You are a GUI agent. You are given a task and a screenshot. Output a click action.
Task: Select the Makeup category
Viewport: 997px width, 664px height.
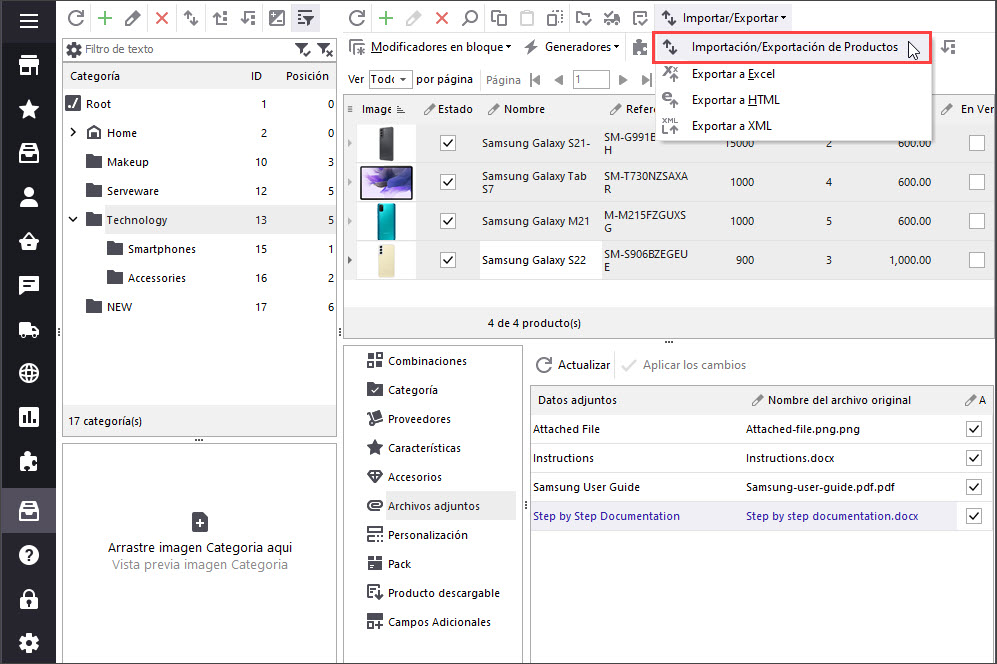[127, 162]
